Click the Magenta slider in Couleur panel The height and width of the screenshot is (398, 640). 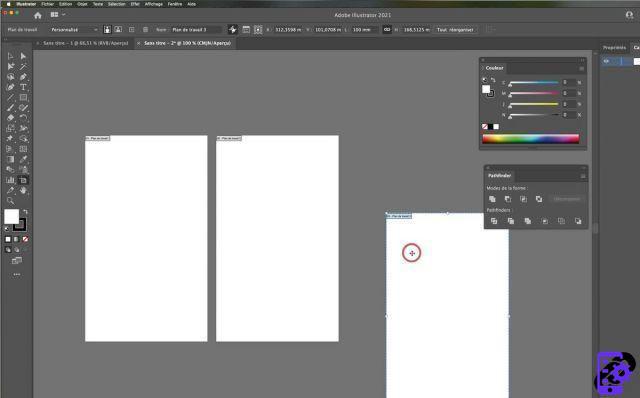[x=533, y=93]
